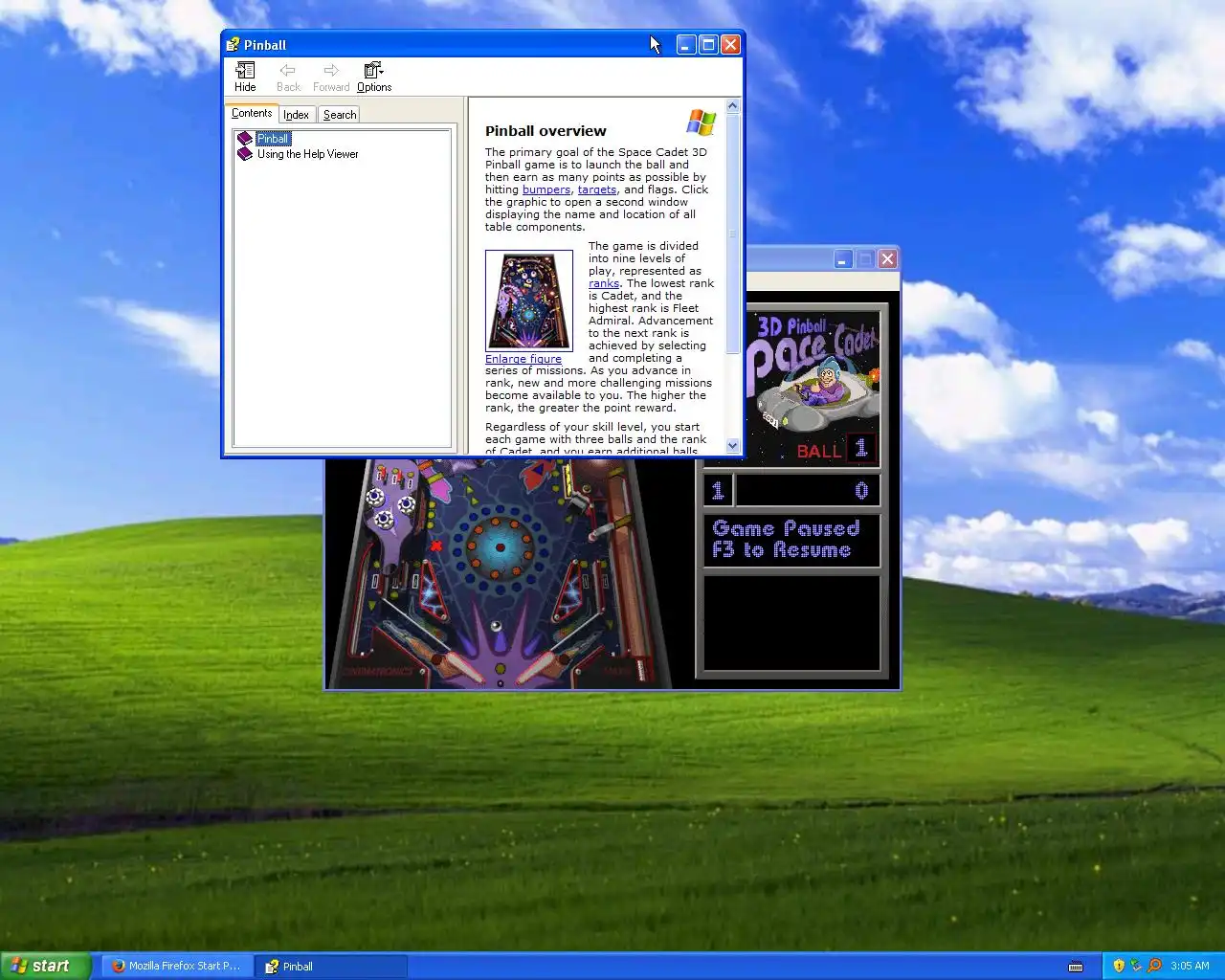The height and width of the screenshot is (980, 1225).
Task: Click the Forward arrow in Help toolbar
Action: [331, 76]
